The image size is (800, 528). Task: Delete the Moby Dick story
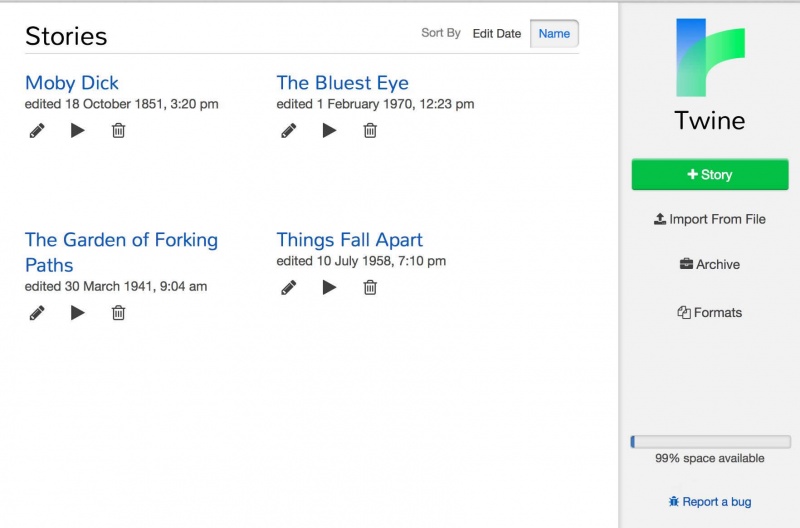[118, 130]
